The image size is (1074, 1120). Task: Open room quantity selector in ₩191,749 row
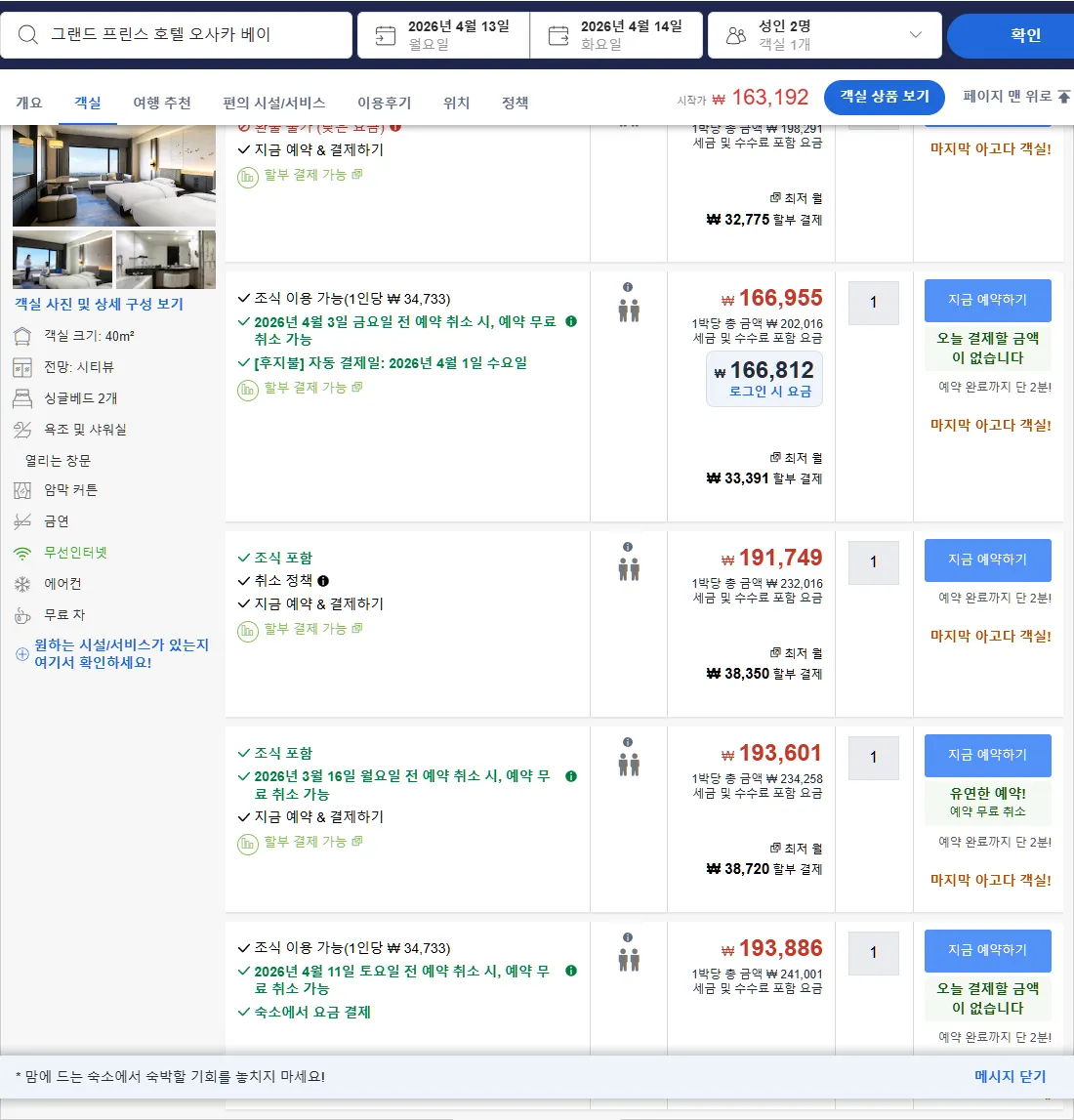pos(873,562)
